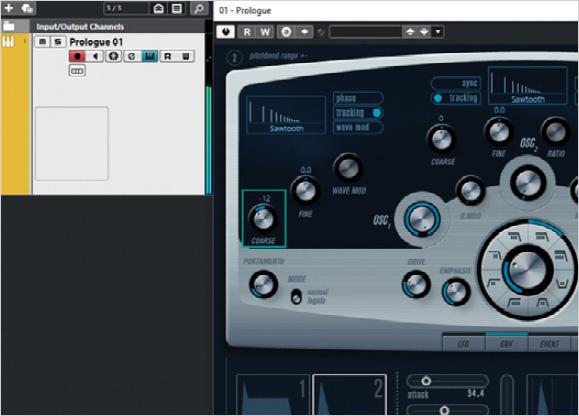The image size is (579, 416).
Task: Click the OSC 1 level knob
Action: [x=422, y=219]
